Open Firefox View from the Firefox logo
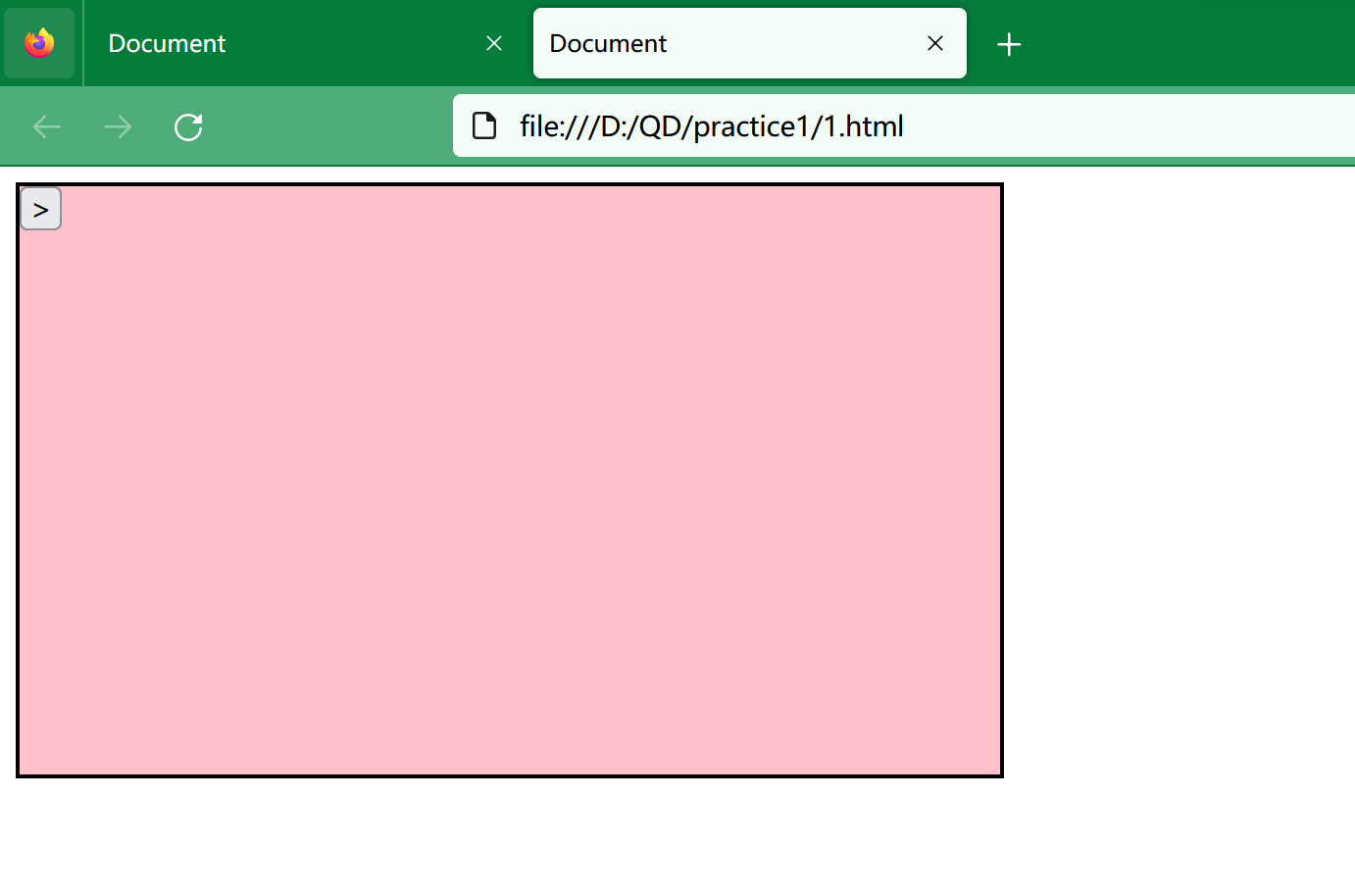Viewport: 1355px width, 896px height. pyautogui.click(x=39, y=43)
